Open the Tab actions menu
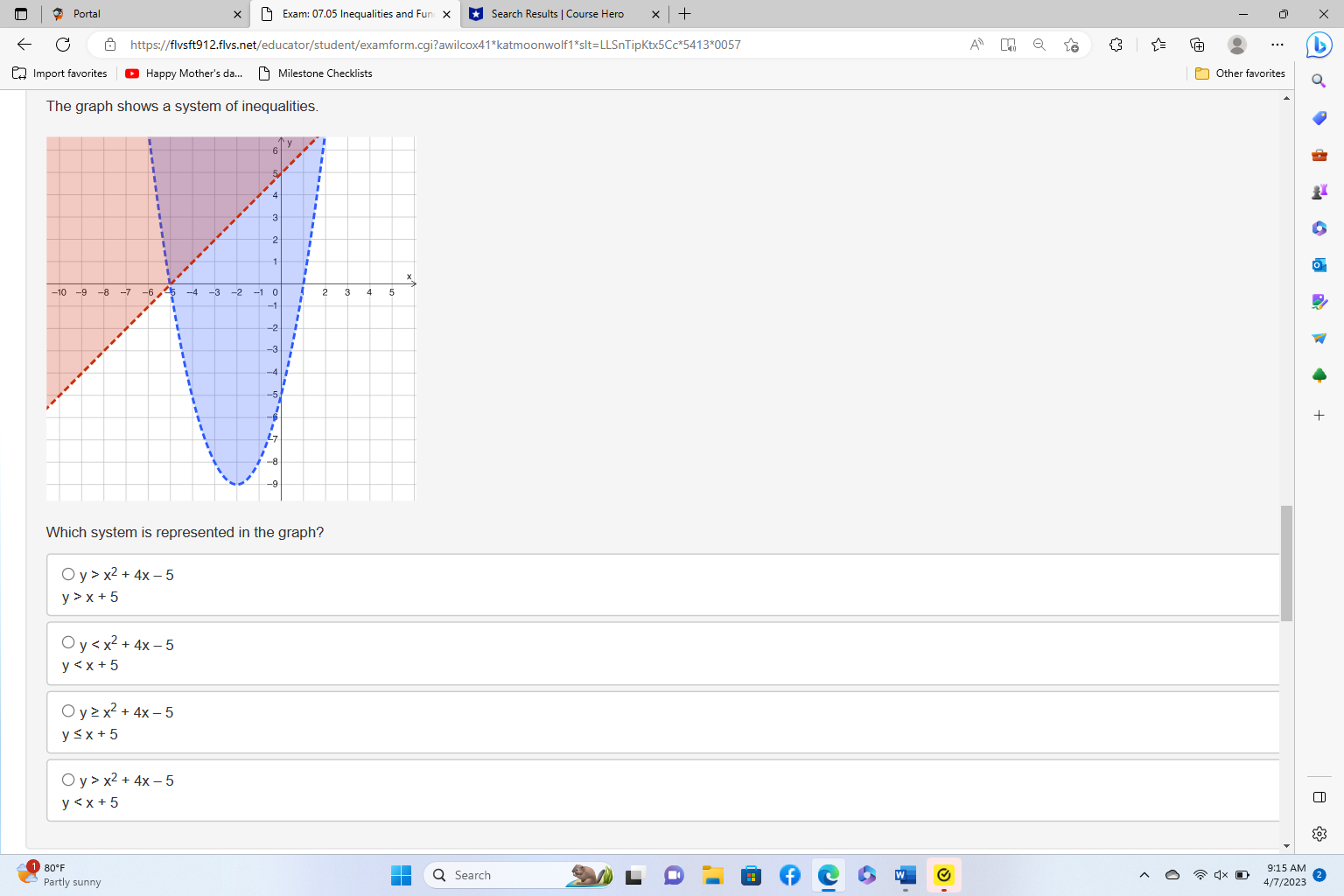 click(x=21, y=14)
